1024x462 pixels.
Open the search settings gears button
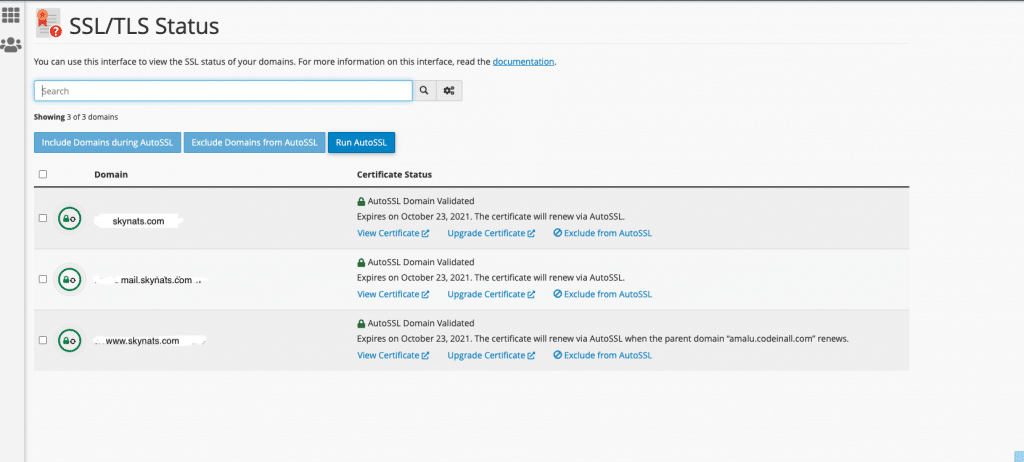(x=449, y=91)
